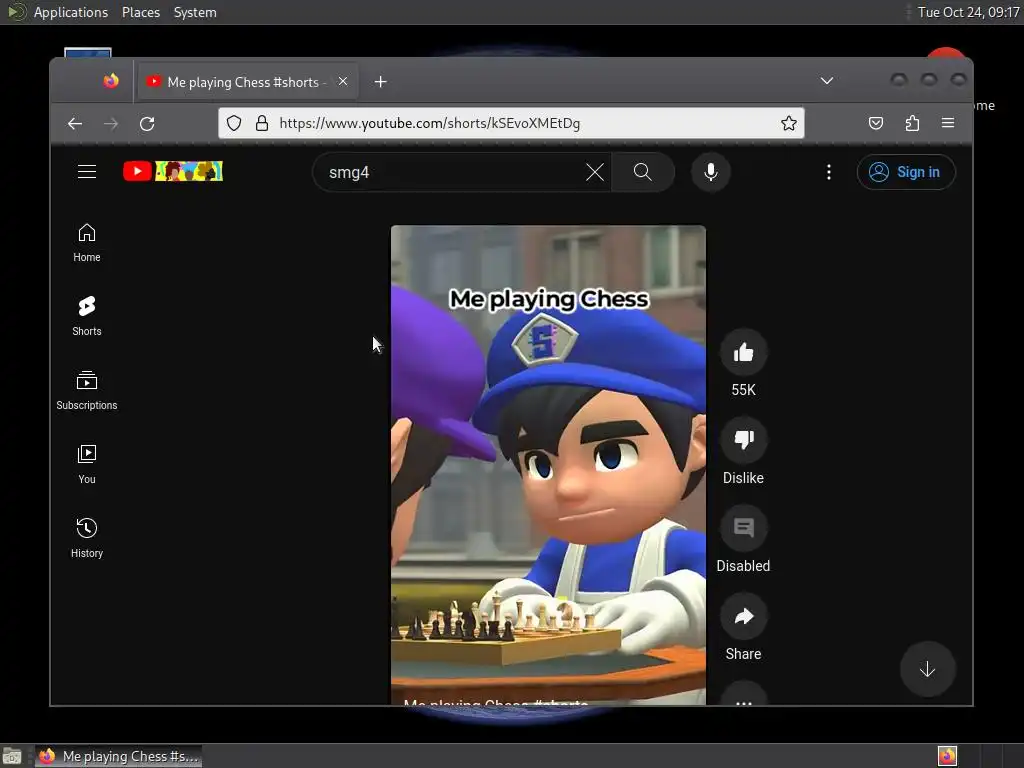The height and width of the screenshot is (768, 1024).
Task: Open Firefox extensions menu
Action: (x=912, y=123)
